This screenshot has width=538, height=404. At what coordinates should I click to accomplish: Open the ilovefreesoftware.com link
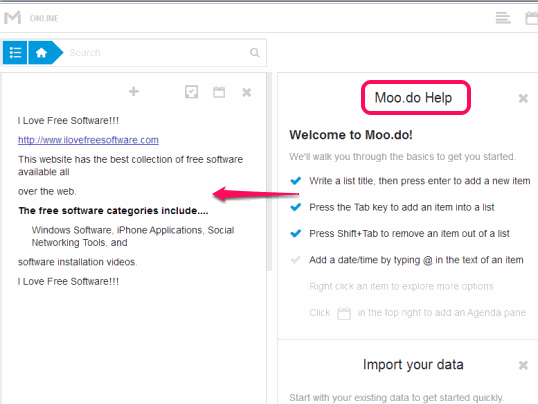88,140
